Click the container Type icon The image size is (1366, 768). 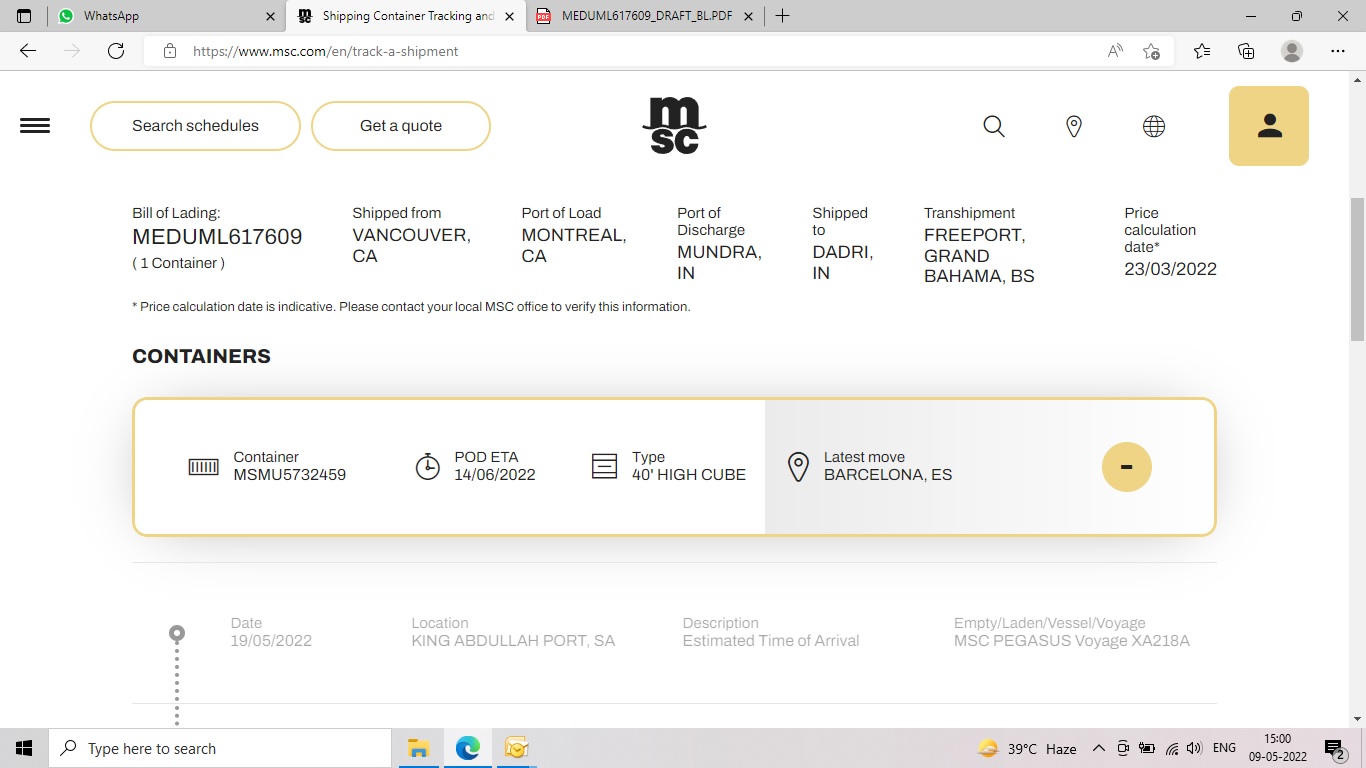[605, 466]
